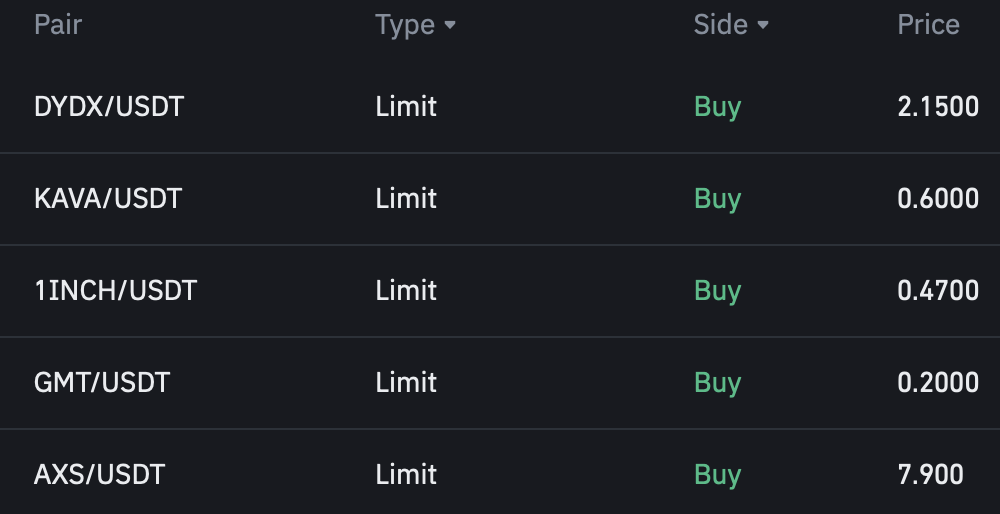Click the Pair column header

[58, 25]
